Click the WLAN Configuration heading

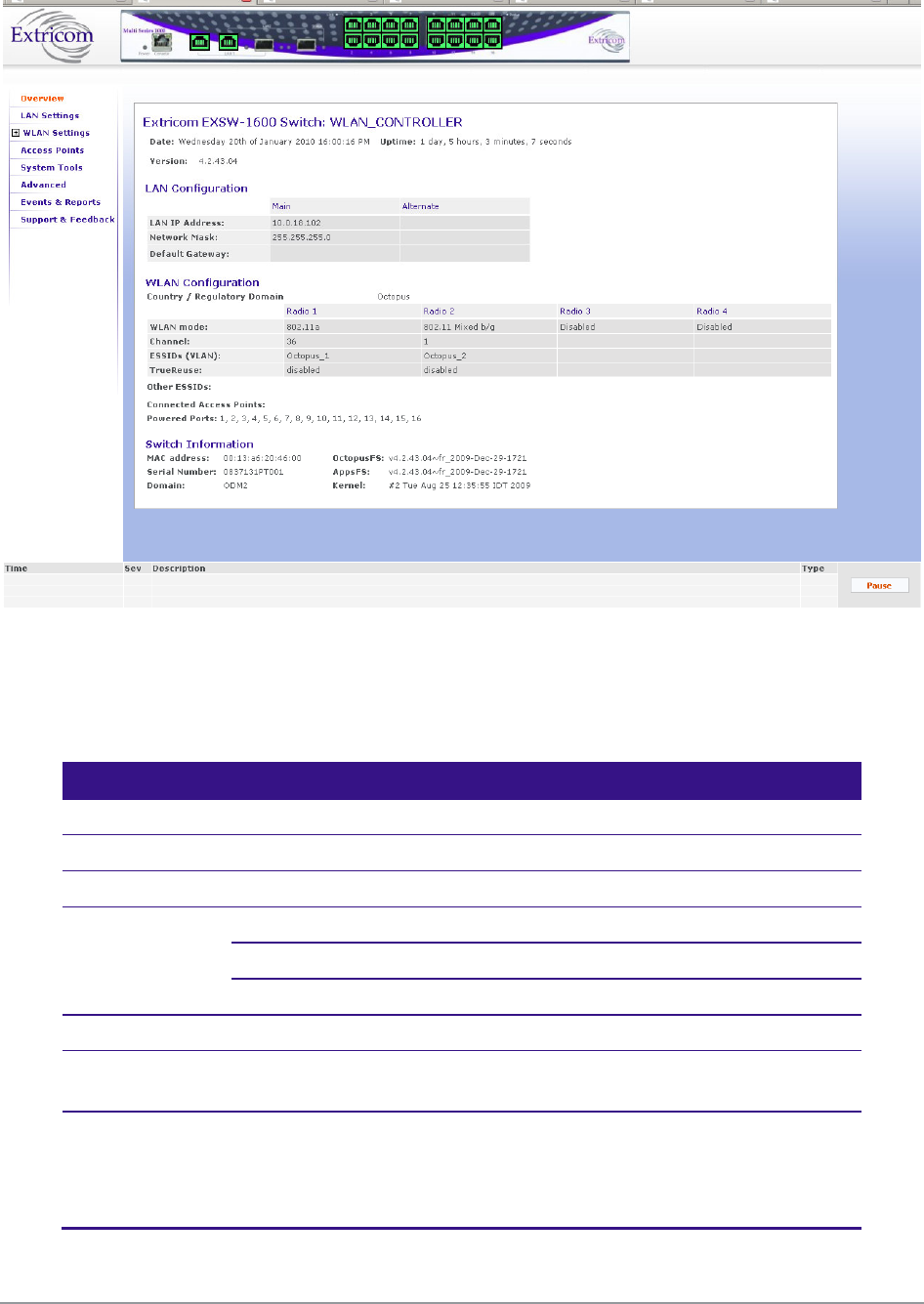202,283
